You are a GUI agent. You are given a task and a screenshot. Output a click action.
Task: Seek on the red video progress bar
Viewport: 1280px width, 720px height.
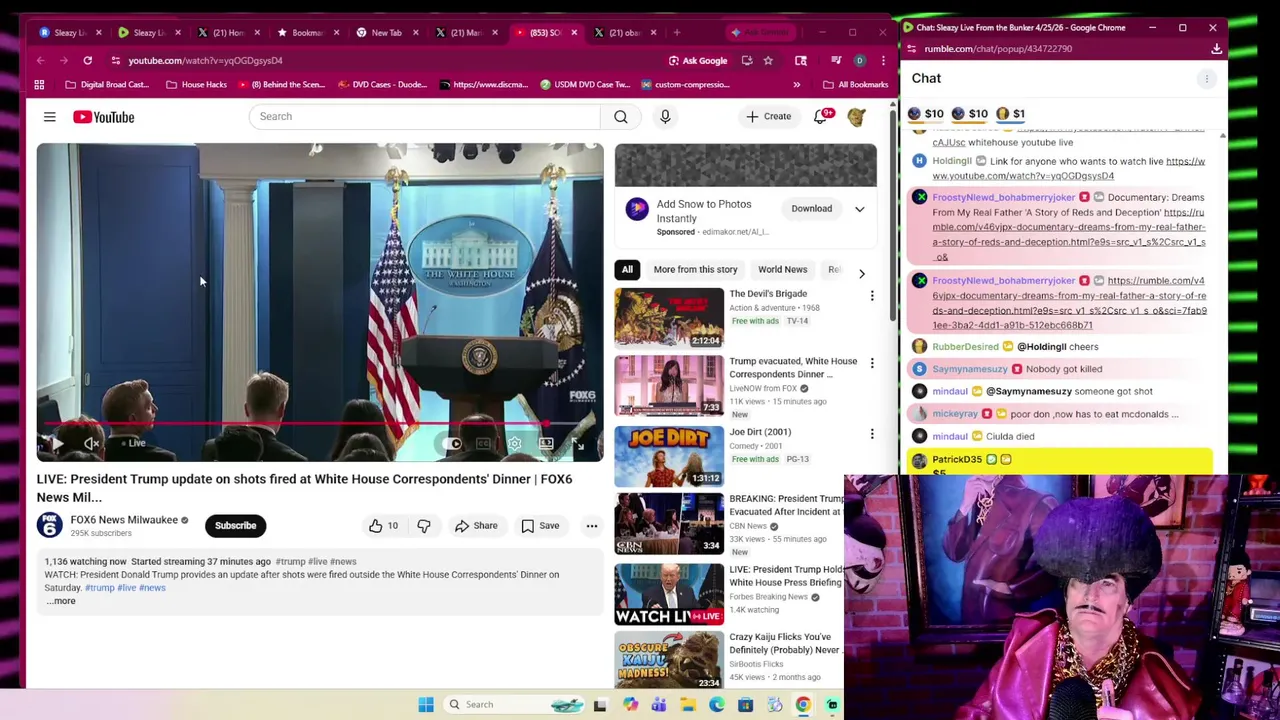(320, 423)
